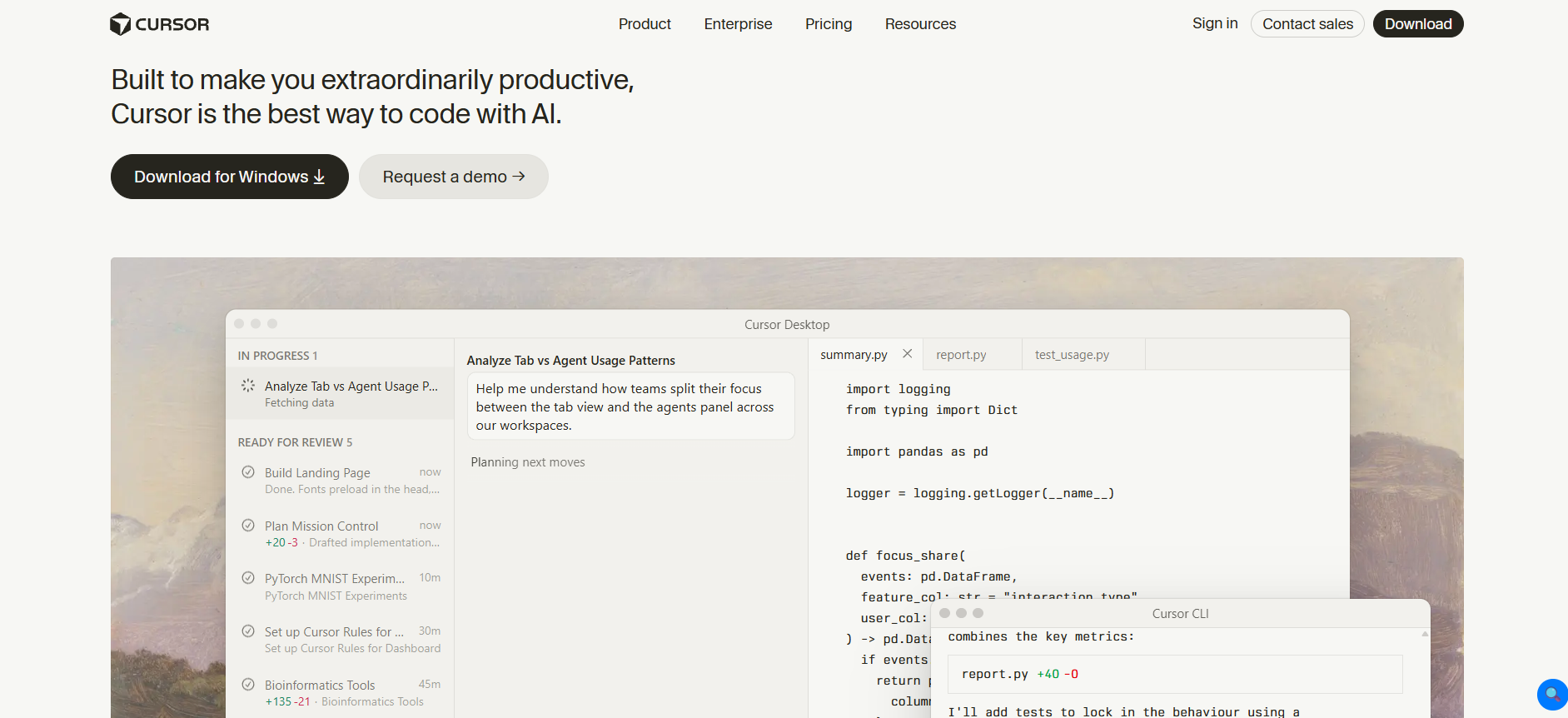1568x718 pixels.
Task: Click the 'events: pd.DataFrame,' code line
Action: click(x=939, y=576)
